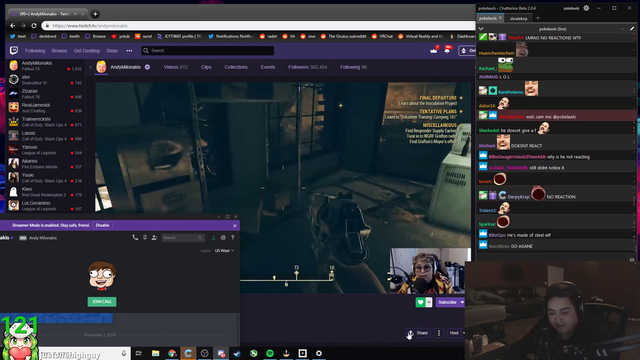
Task: View the channel's Following 96 tab
Action: 353,67
